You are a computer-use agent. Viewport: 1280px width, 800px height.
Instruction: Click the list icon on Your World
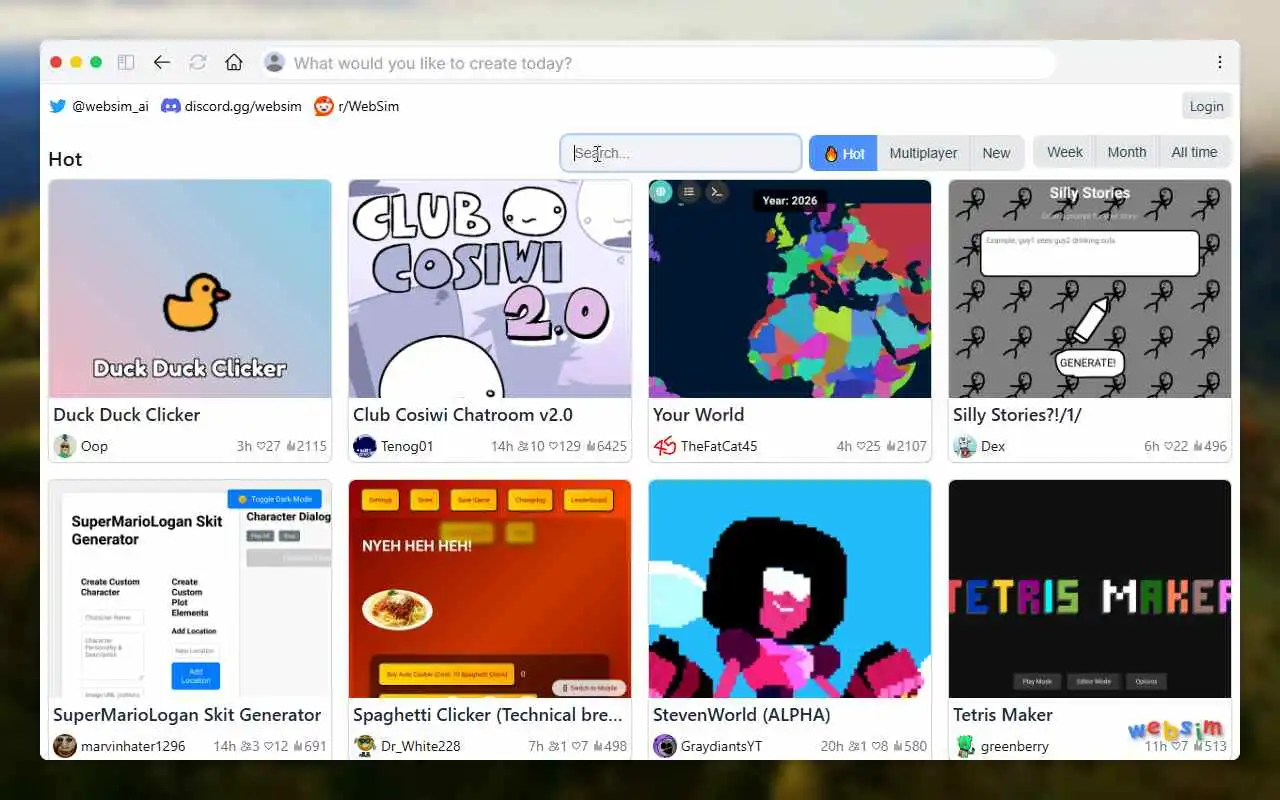pos(689,191)
